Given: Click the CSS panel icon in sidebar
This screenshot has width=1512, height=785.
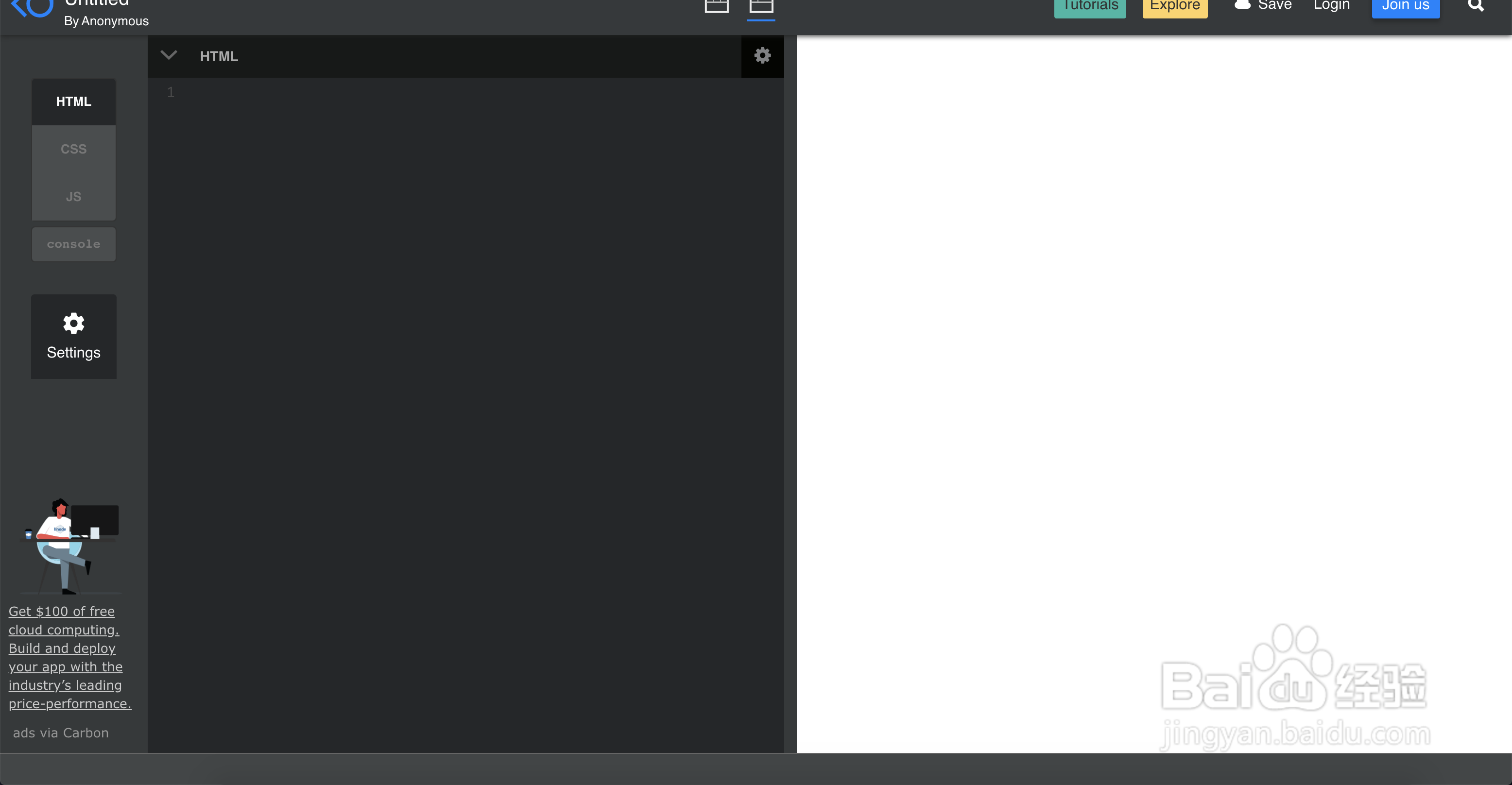Looking at the screenshot, I should pos(73,148).
